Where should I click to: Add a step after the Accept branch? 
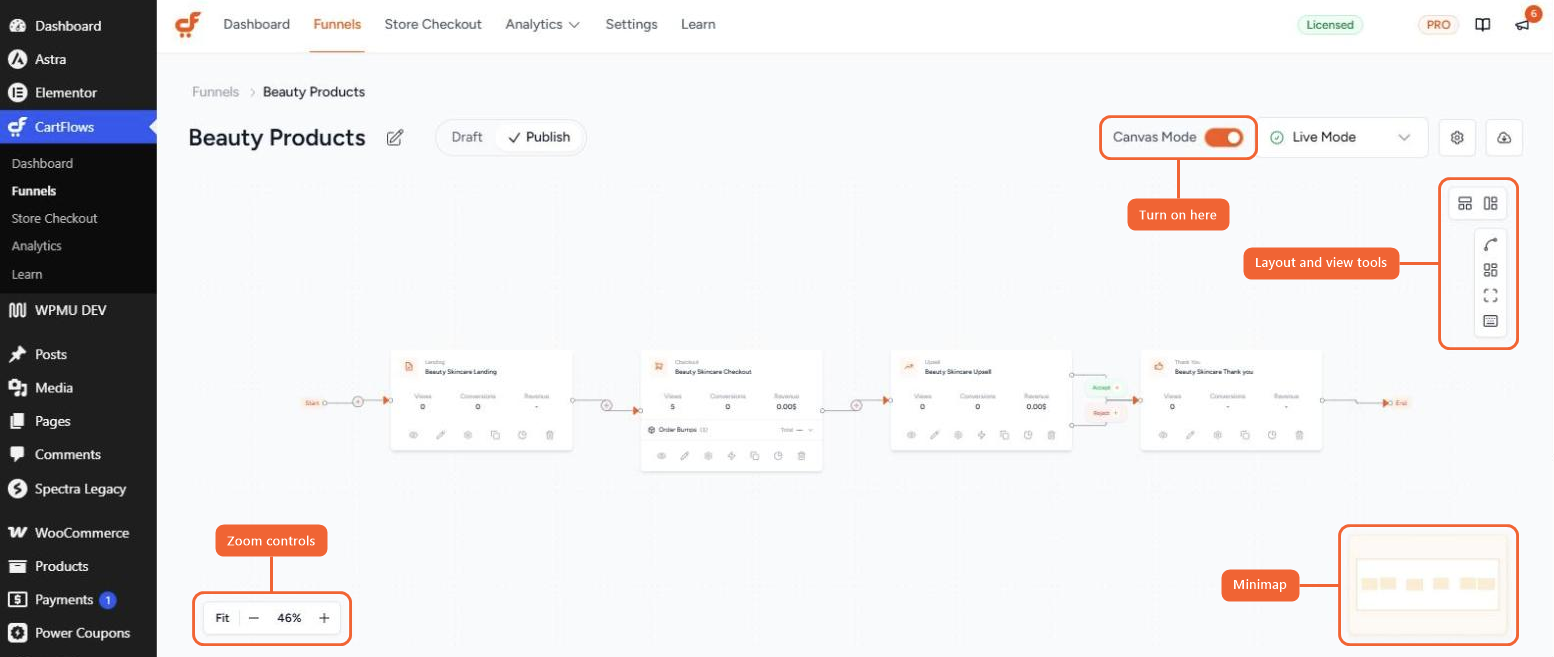(x=1117, y=387)
